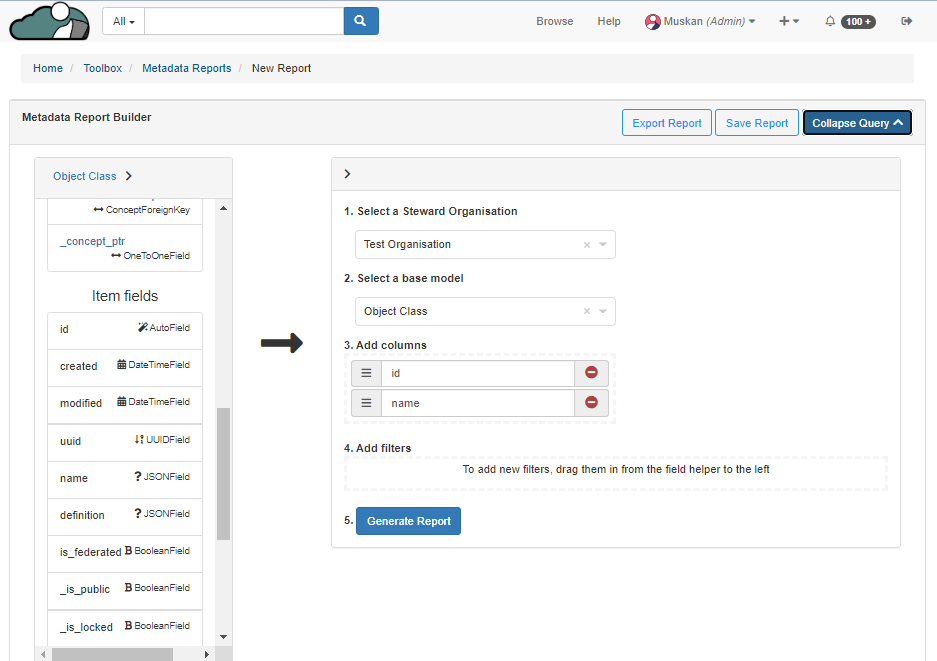Click the cloud logo icon
The height and width of the screenshot is (661, 937).
tap(48, 21)
